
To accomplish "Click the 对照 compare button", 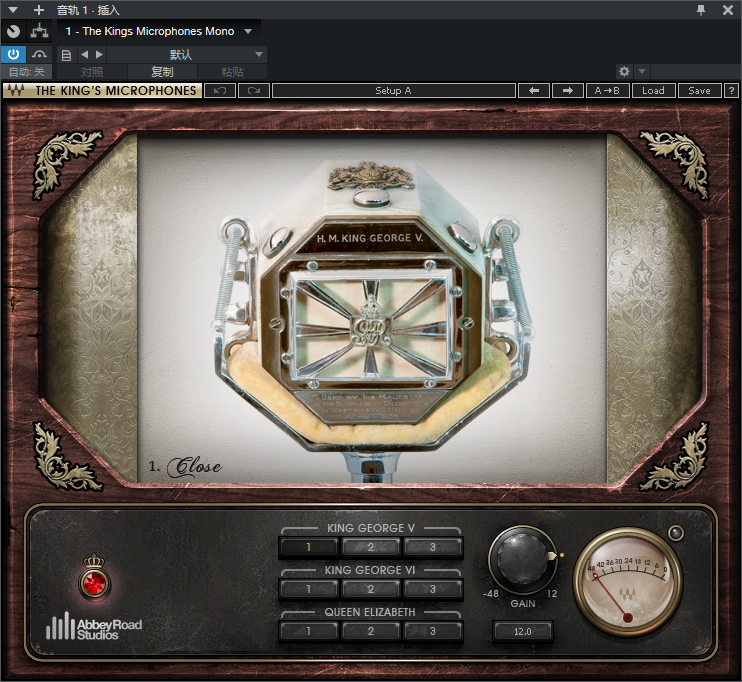I will (92, 72).
